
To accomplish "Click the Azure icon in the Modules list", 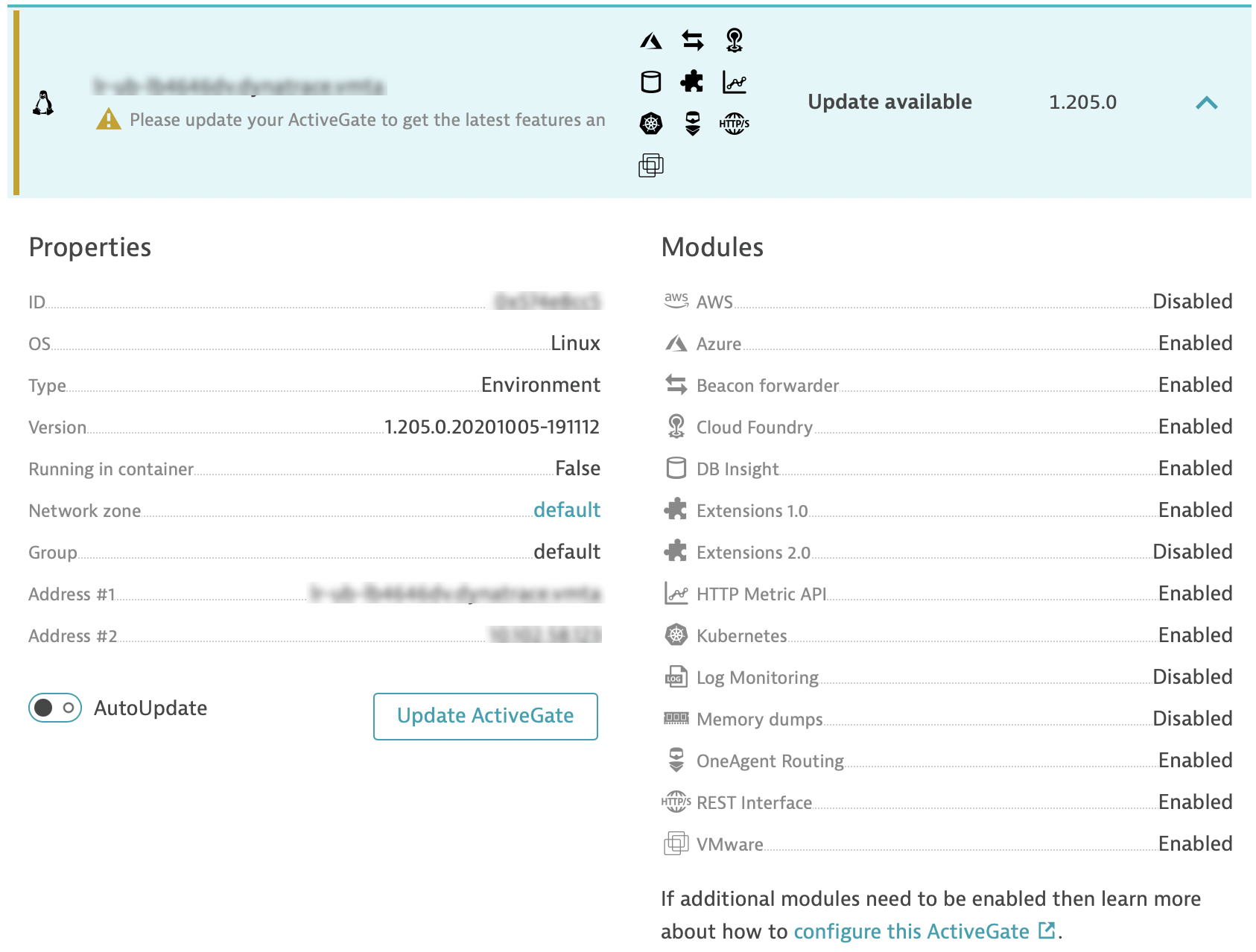I will (x=676, y=343).
